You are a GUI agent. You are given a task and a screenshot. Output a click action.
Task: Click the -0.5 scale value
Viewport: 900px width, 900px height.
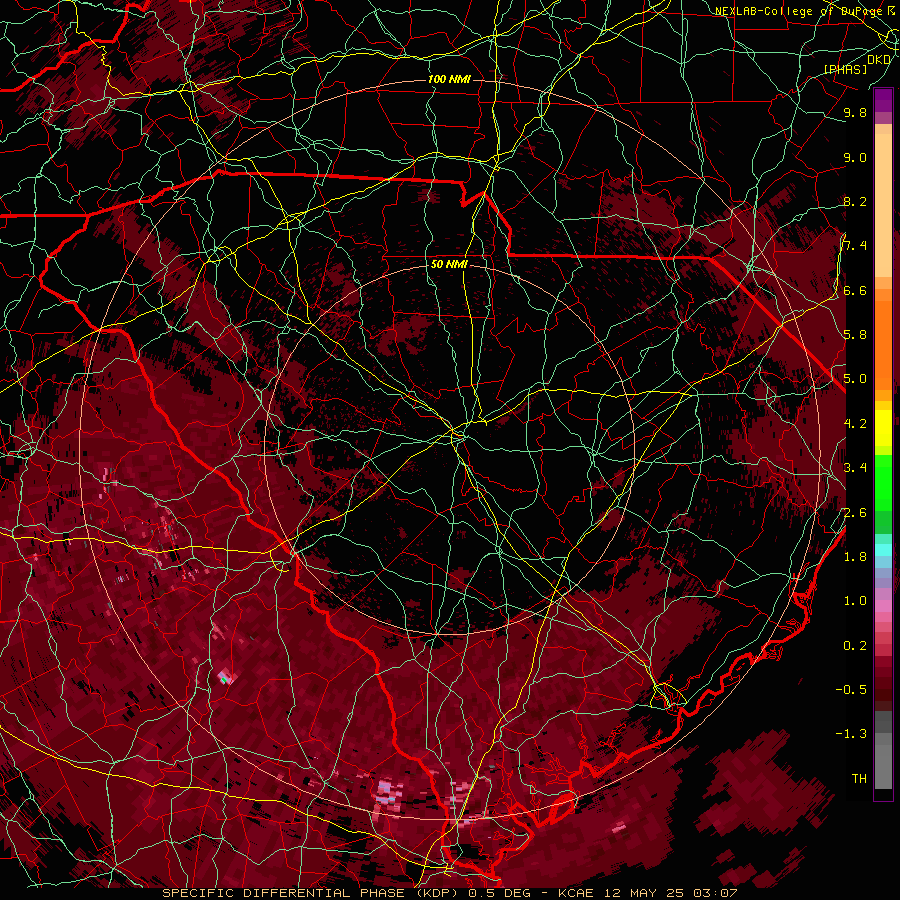point(851,689)
